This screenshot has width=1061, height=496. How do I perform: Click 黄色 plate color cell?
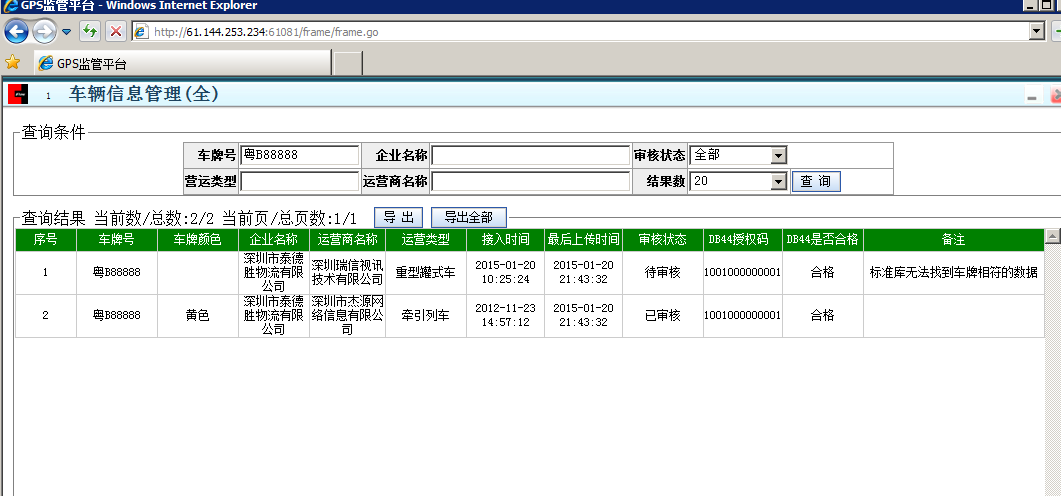click(198, 315)
